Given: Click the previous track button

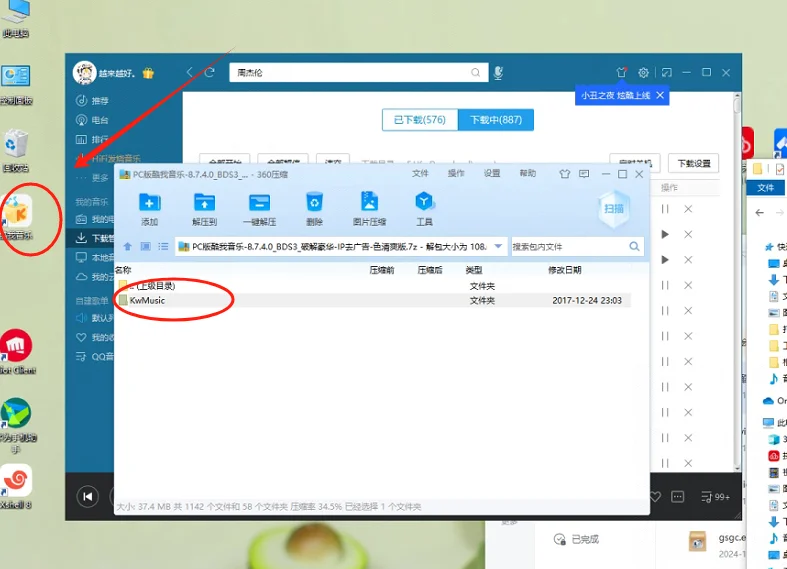Looking at the screenshot, I should (87, 497).
